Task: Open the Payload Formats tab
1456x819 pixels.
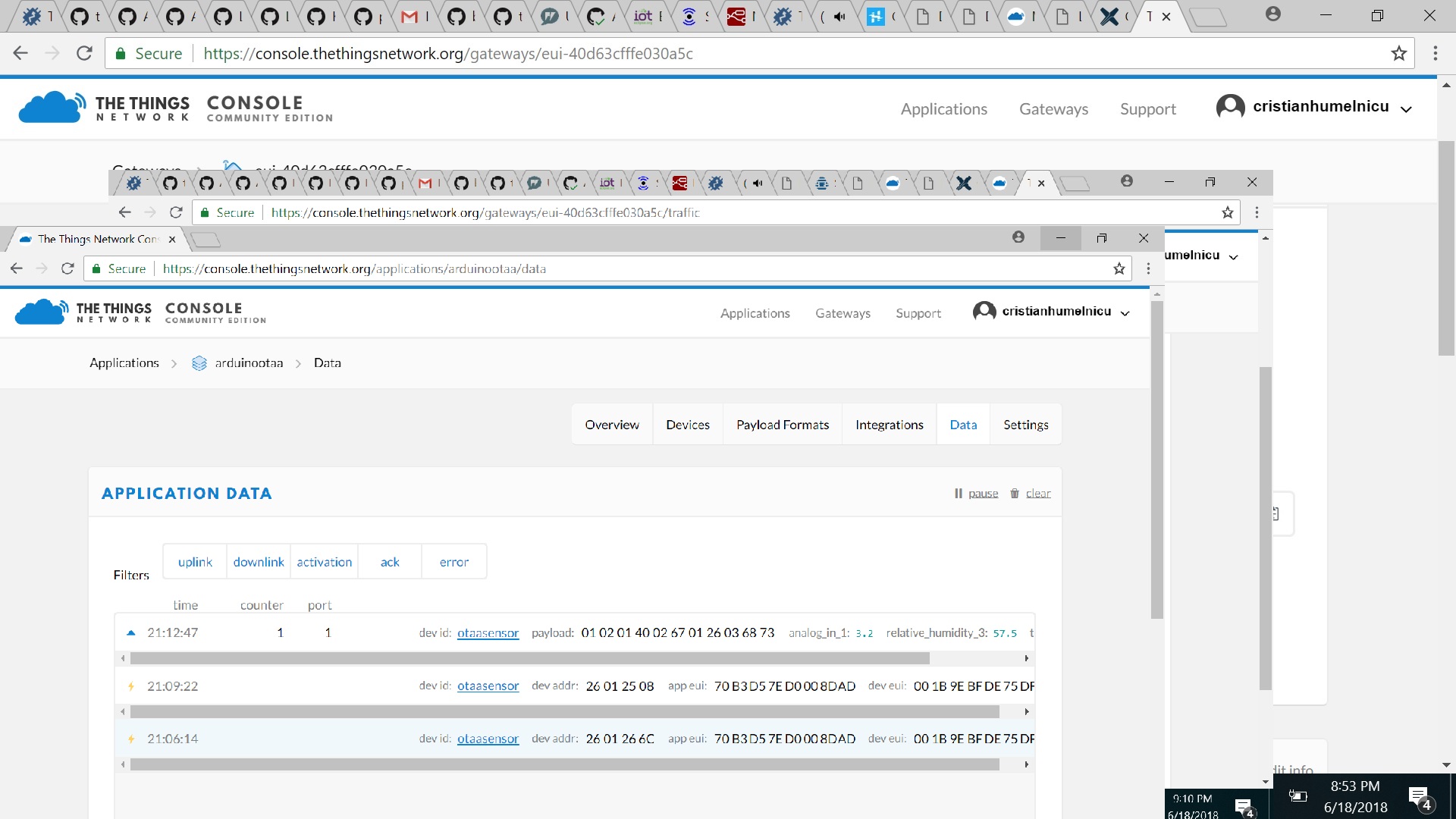Action: 783,425
